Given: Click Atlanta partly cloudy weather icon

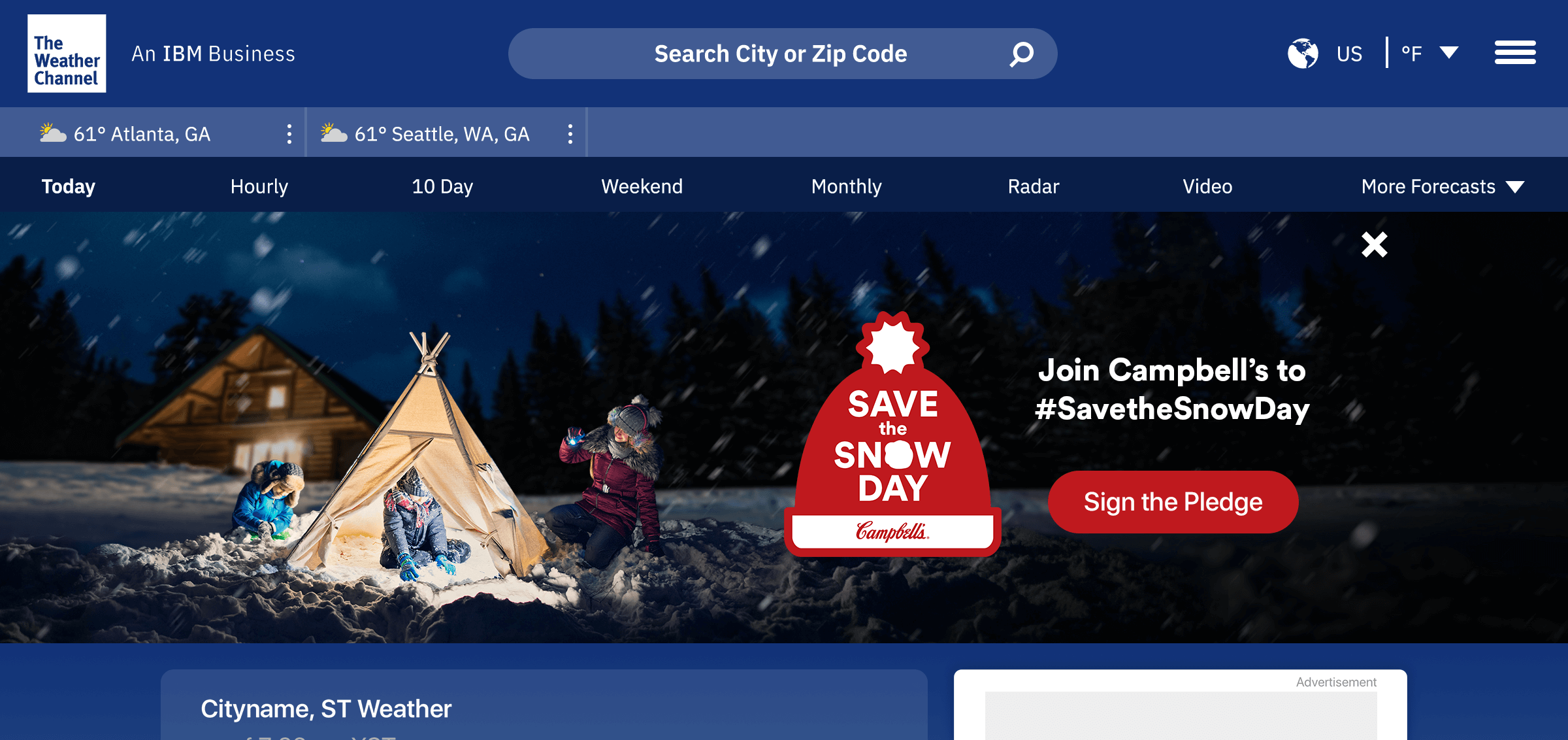Looking at the screenshot, I should point(53,133).
